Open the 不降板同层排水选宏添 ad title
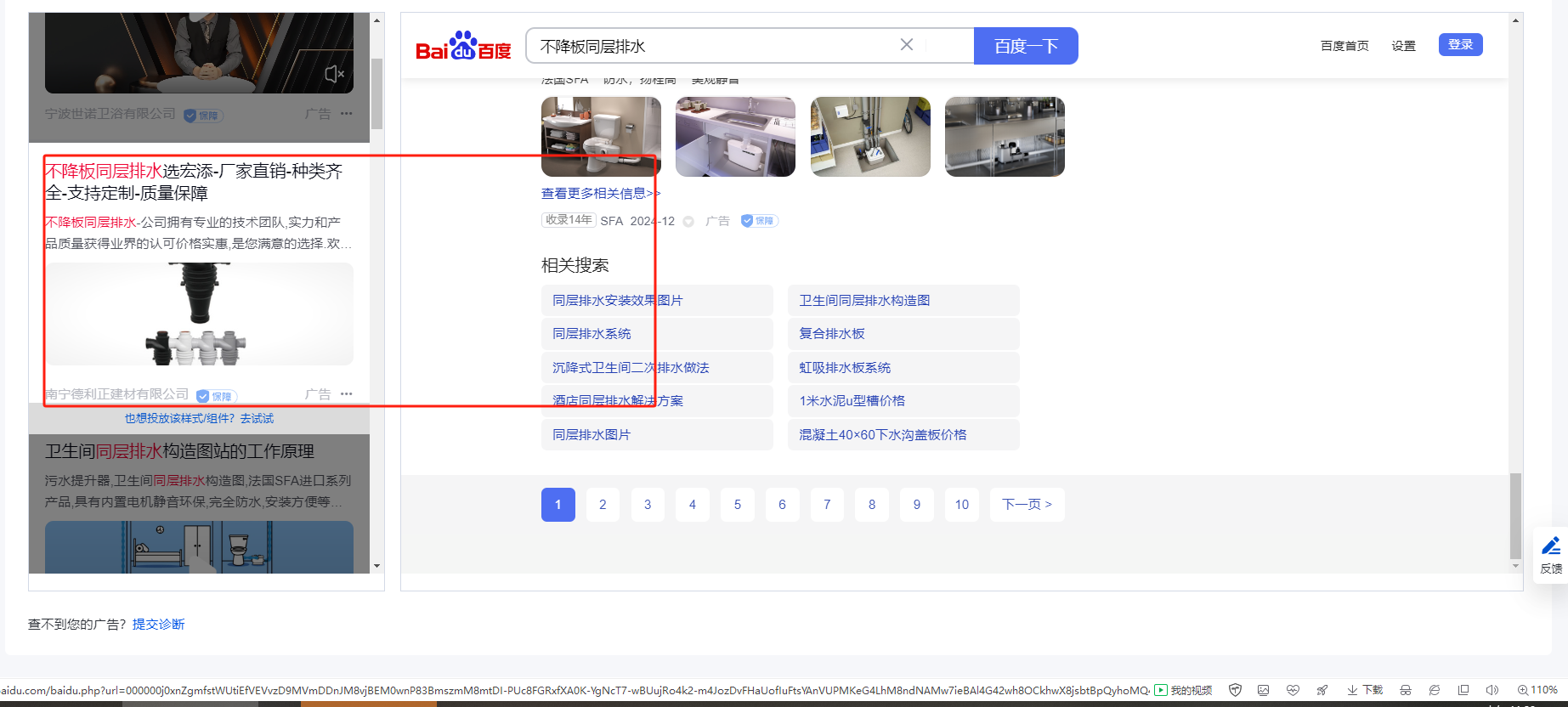The width and height of the screenshot is (1568, 707). point(194,182)
